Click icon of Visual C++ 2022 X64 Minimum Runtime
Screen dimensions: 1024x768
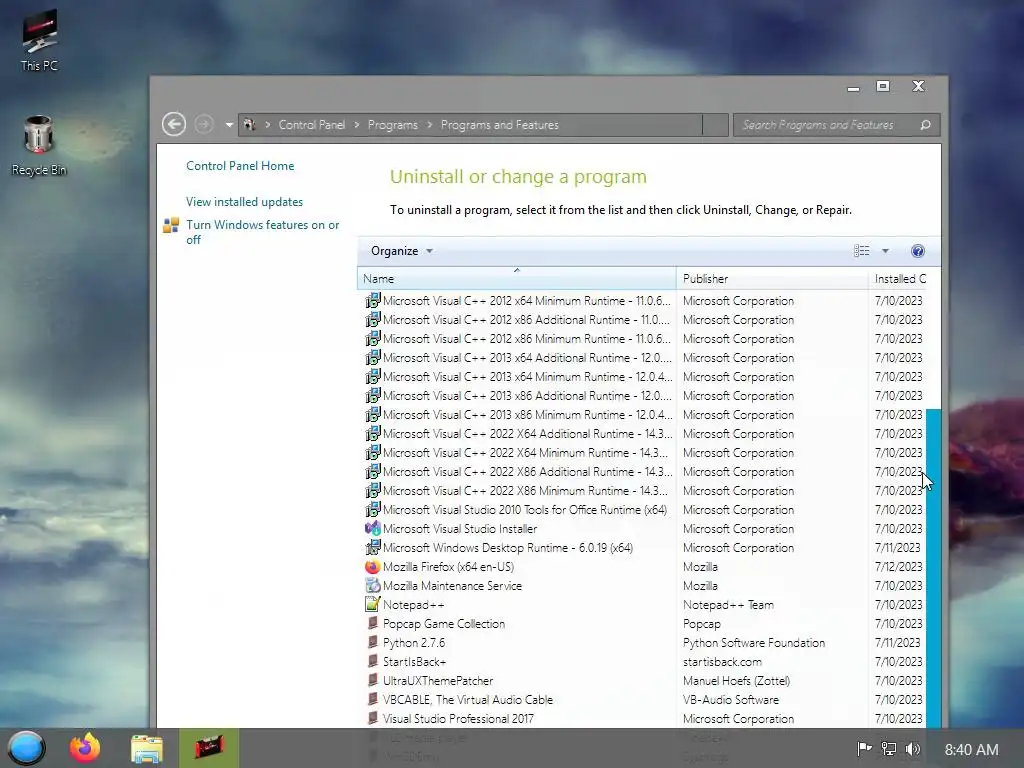(x=372, y=452)
